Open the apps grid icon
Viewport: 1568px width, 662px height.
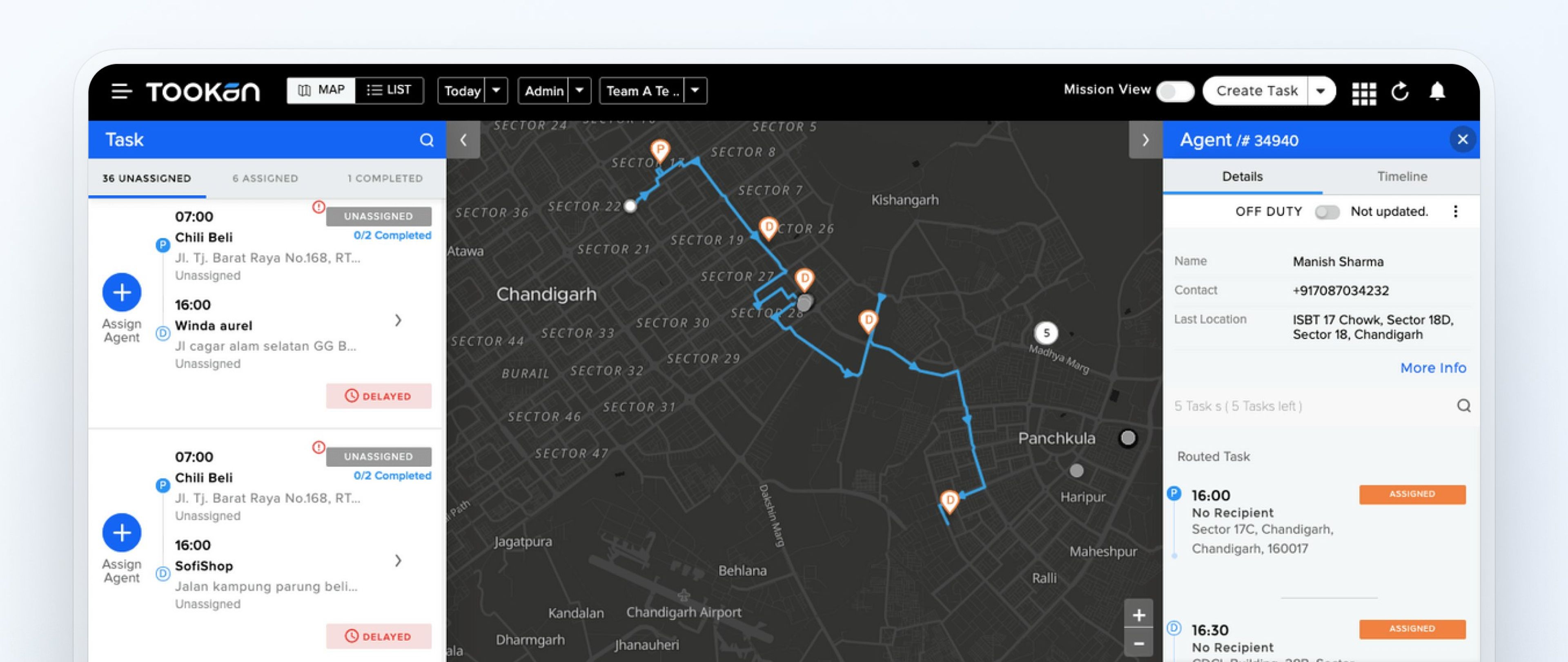pos(1364,93)
